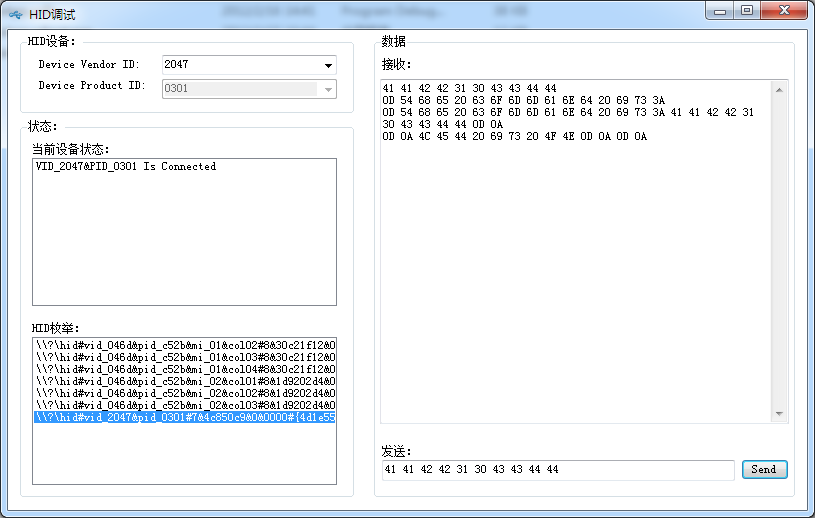
Task: Open the Device Vendor ID dropdown
Action: pos(327,66)
